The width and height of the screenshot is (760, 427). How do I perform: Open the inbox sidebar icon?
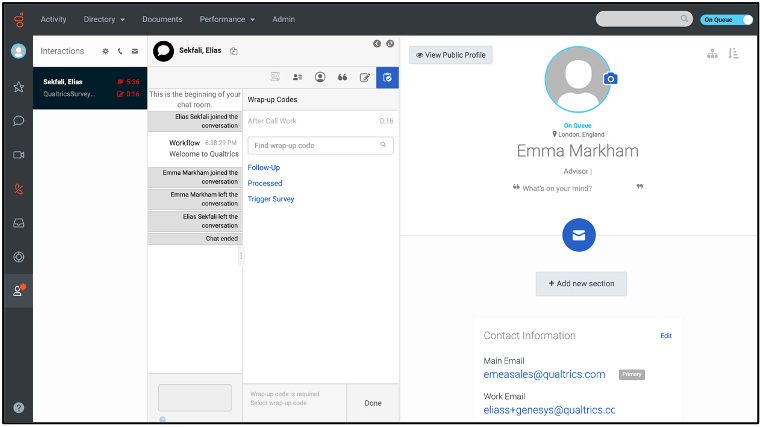(18, 223)
